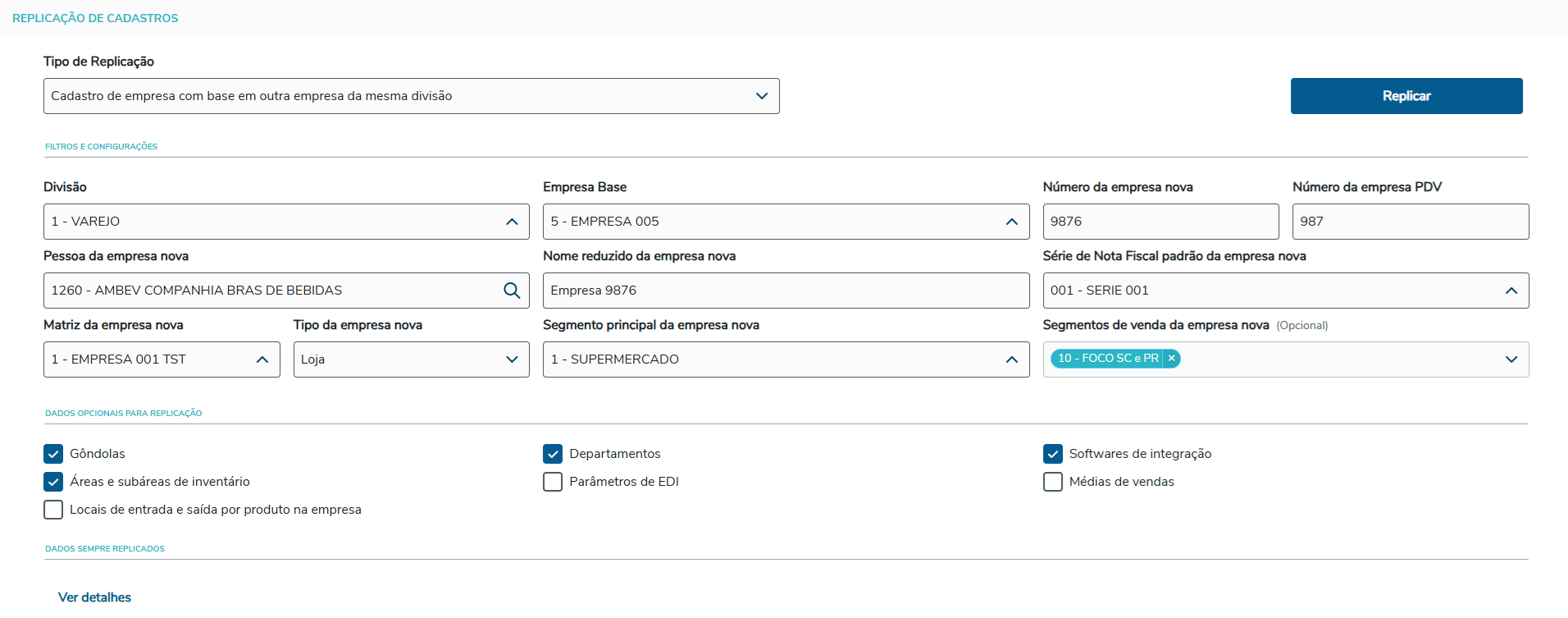Click the Empresa Base chevron arrow
Image resolution: width=1568 pixels, height=618 pixels.
pos(1011,222)
